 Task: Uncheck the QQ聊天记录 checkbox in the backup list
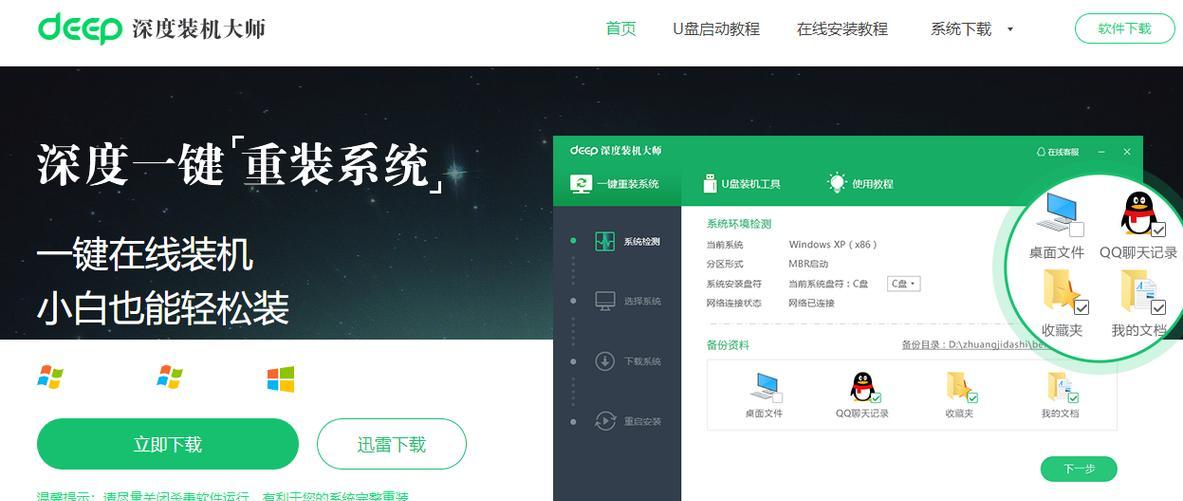(x=876, y=397)
